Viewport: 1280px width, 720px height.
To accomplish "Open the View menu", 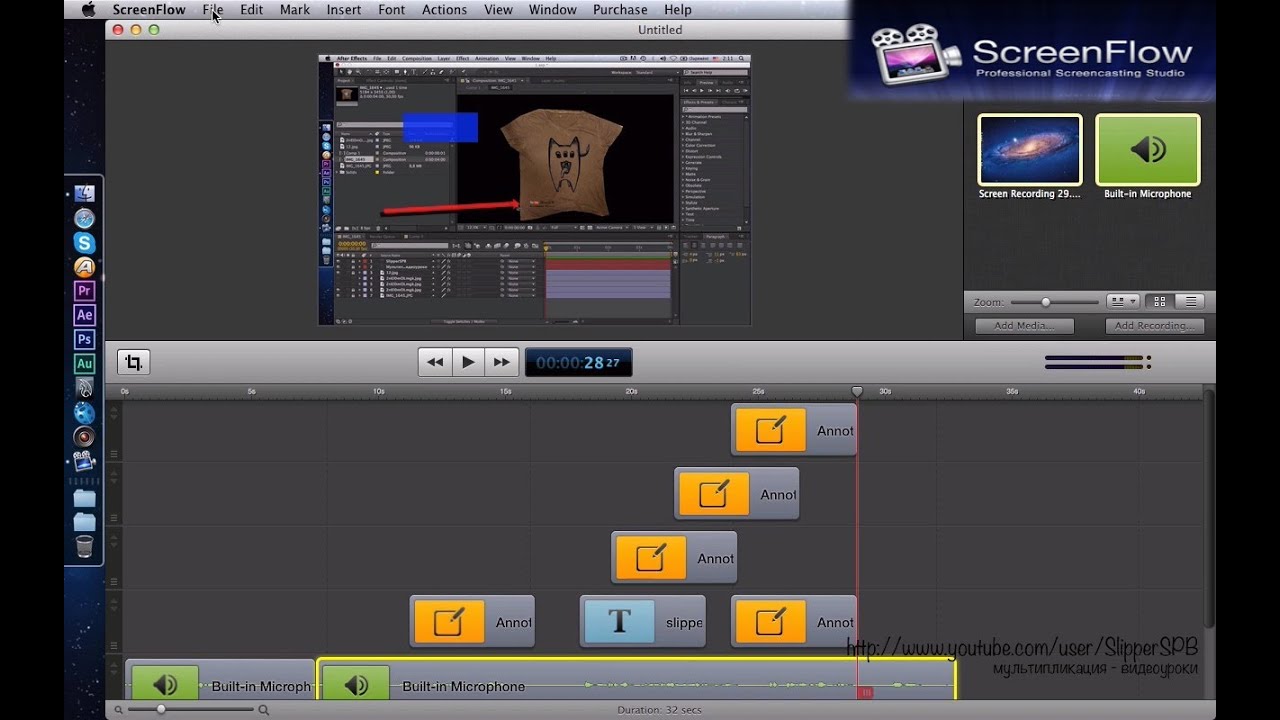I will (498, 10).
